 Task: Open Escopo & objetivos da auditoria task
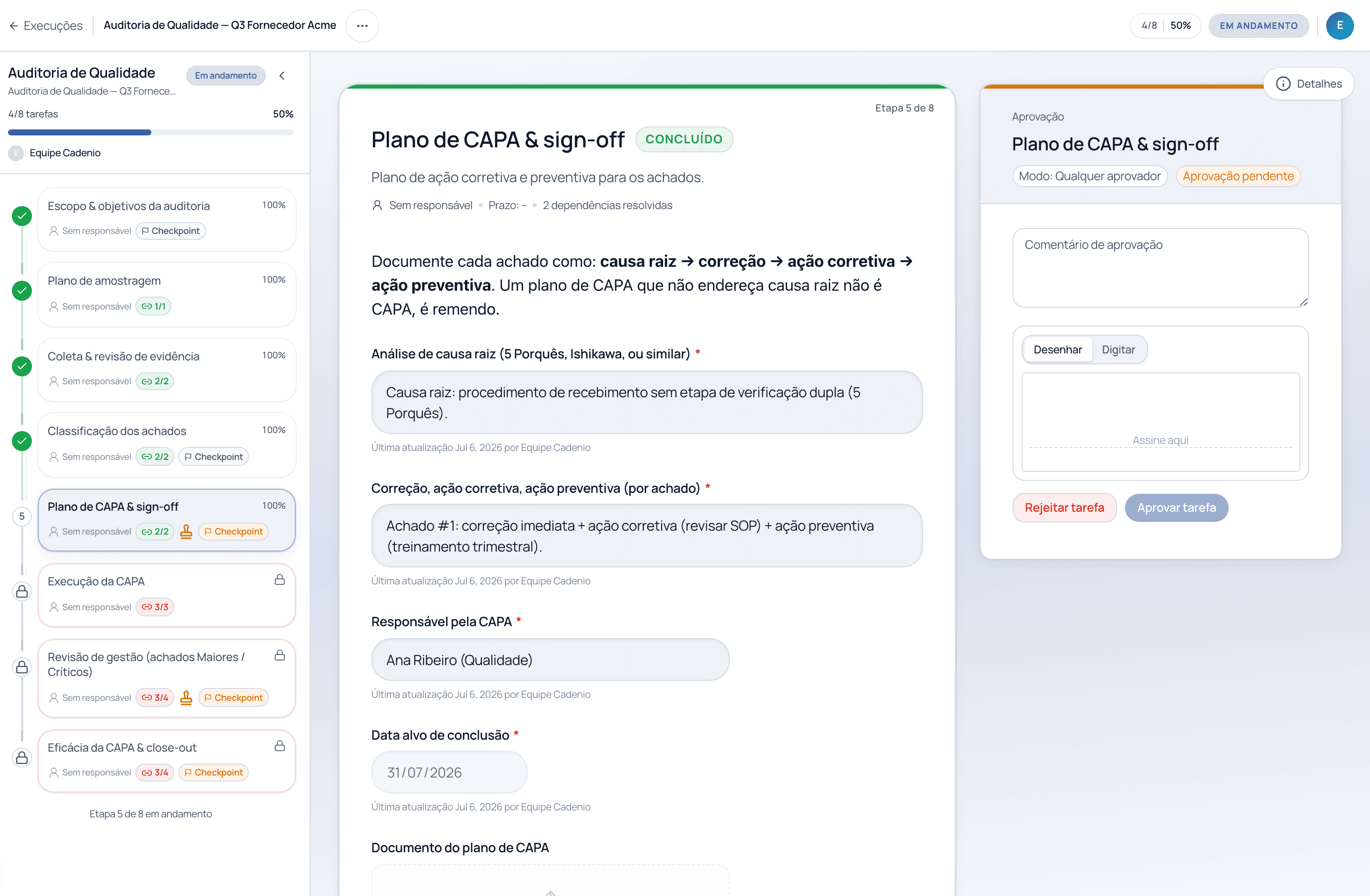coord(166,219)
